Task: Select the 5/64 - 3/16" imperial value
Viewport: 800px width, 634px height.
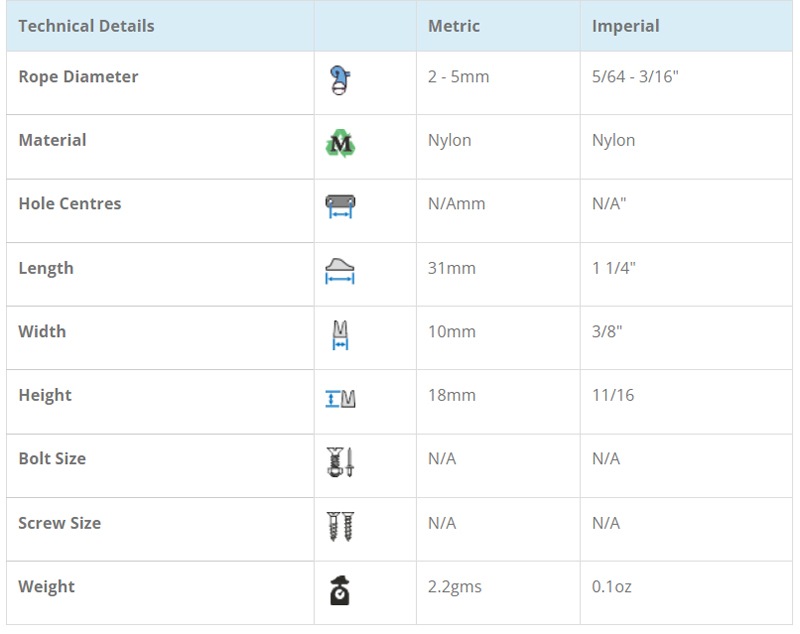Action: 635,77
